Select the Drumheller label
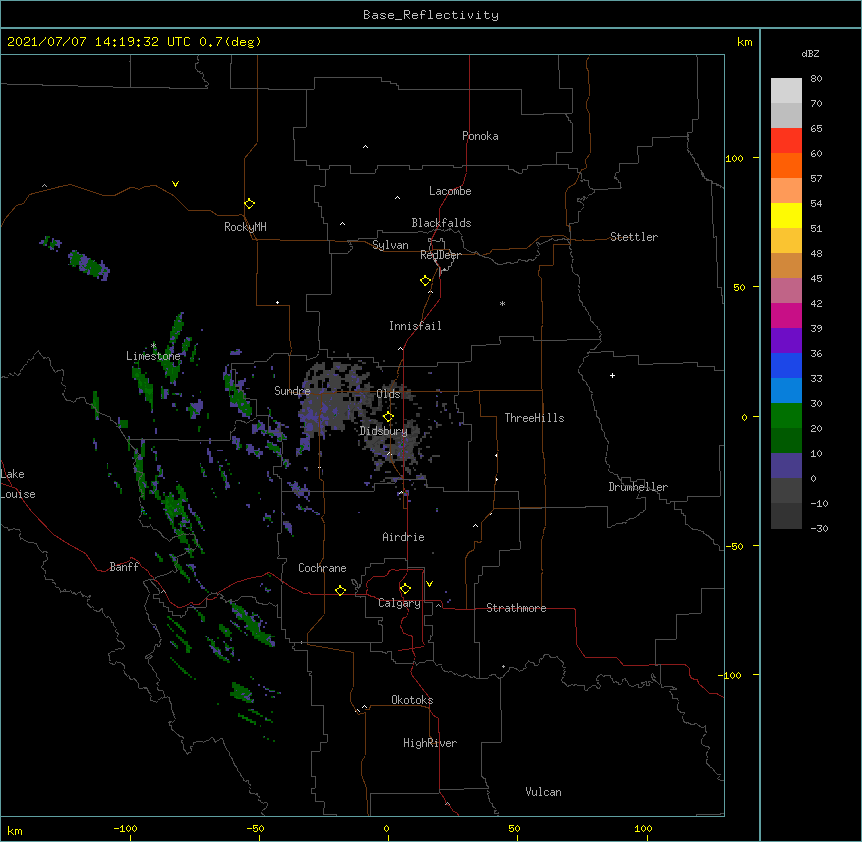The height and width of the screenshot is (842, 862). coord(638,487)
